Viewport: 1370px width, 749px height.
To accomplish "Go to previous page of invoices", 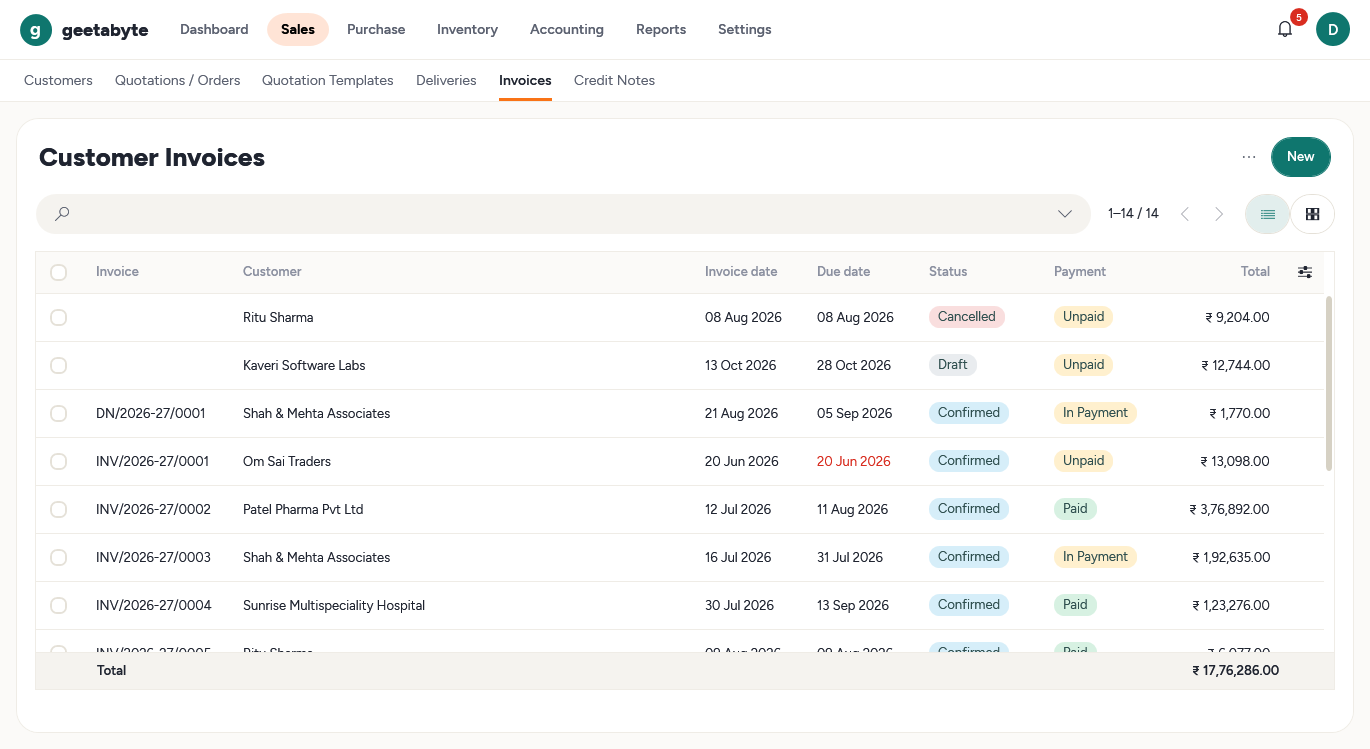I will [1185, 214].
